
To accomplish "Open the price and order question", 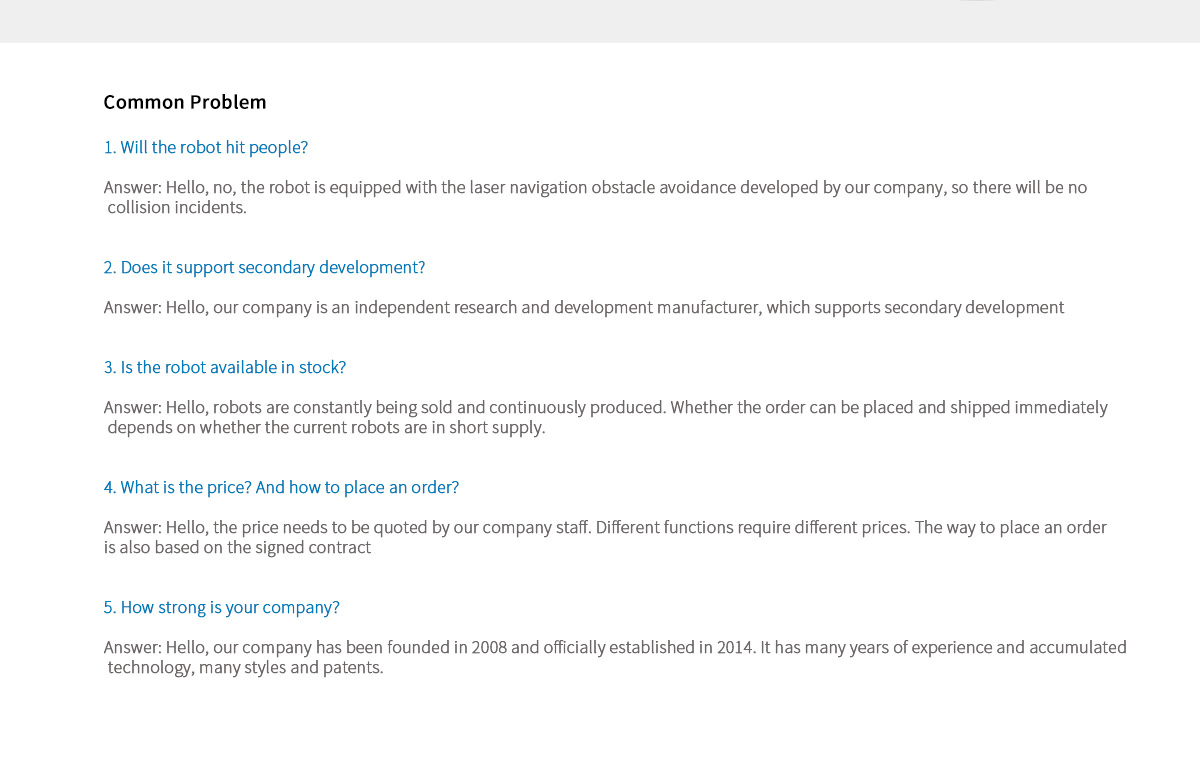I will (x=281, y=488).
